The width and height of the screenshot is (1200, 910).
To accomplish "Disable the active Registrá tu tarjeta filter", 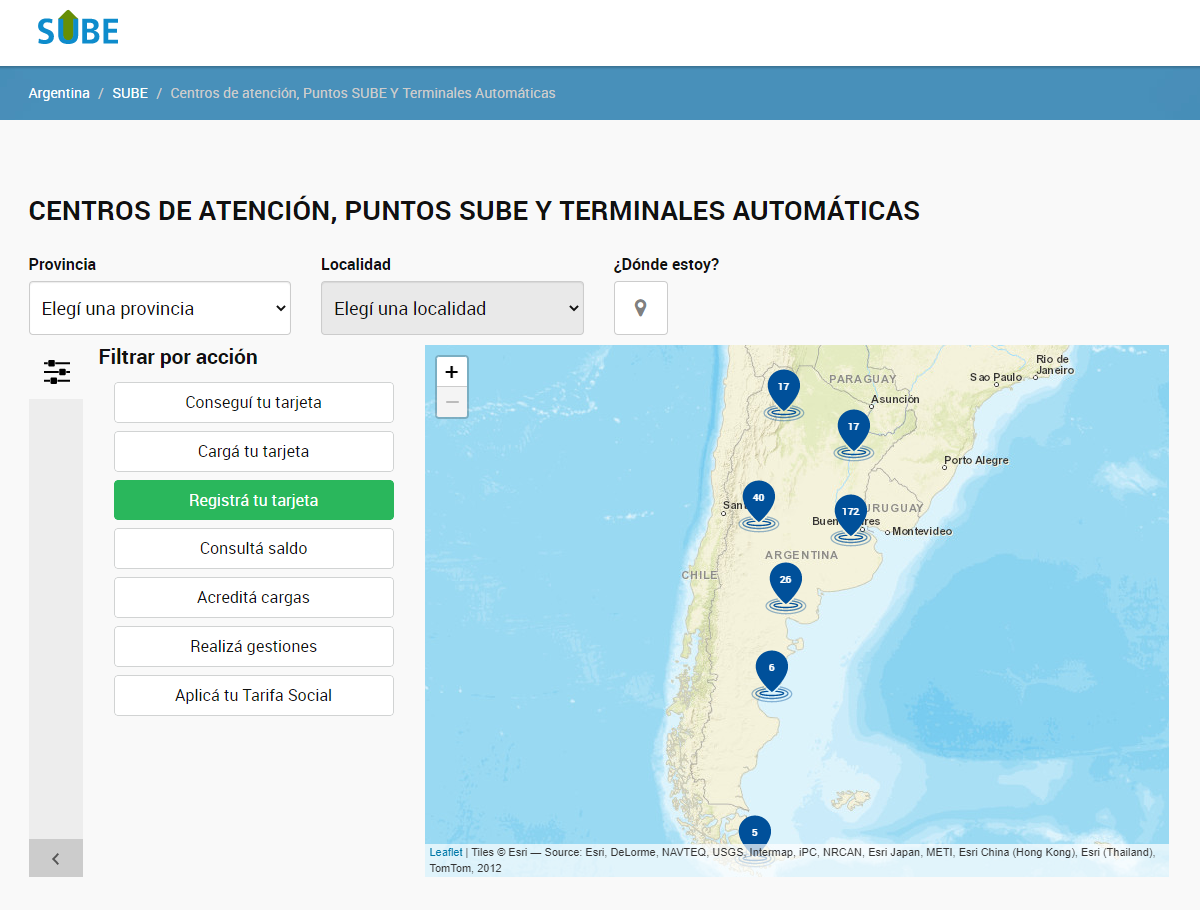I will [x=253, y=500].
